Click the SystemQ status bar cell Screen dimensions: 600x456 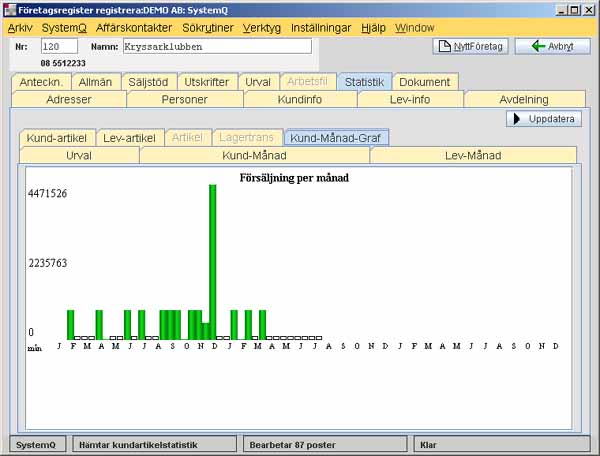pos(36,445)
